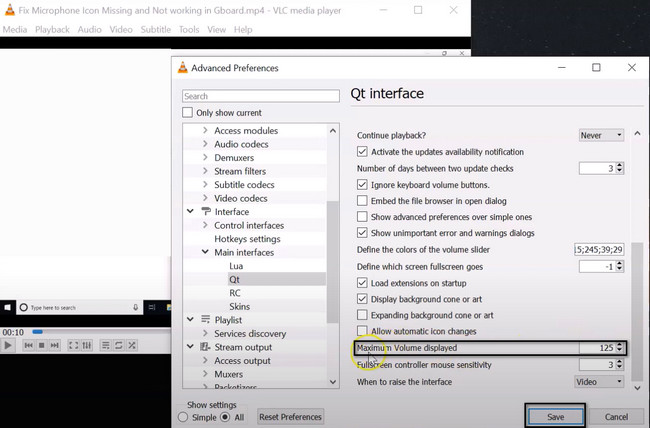Click microphone icon in video search box
The height and width of the screenshot is (428, 650).
point(136,307)
